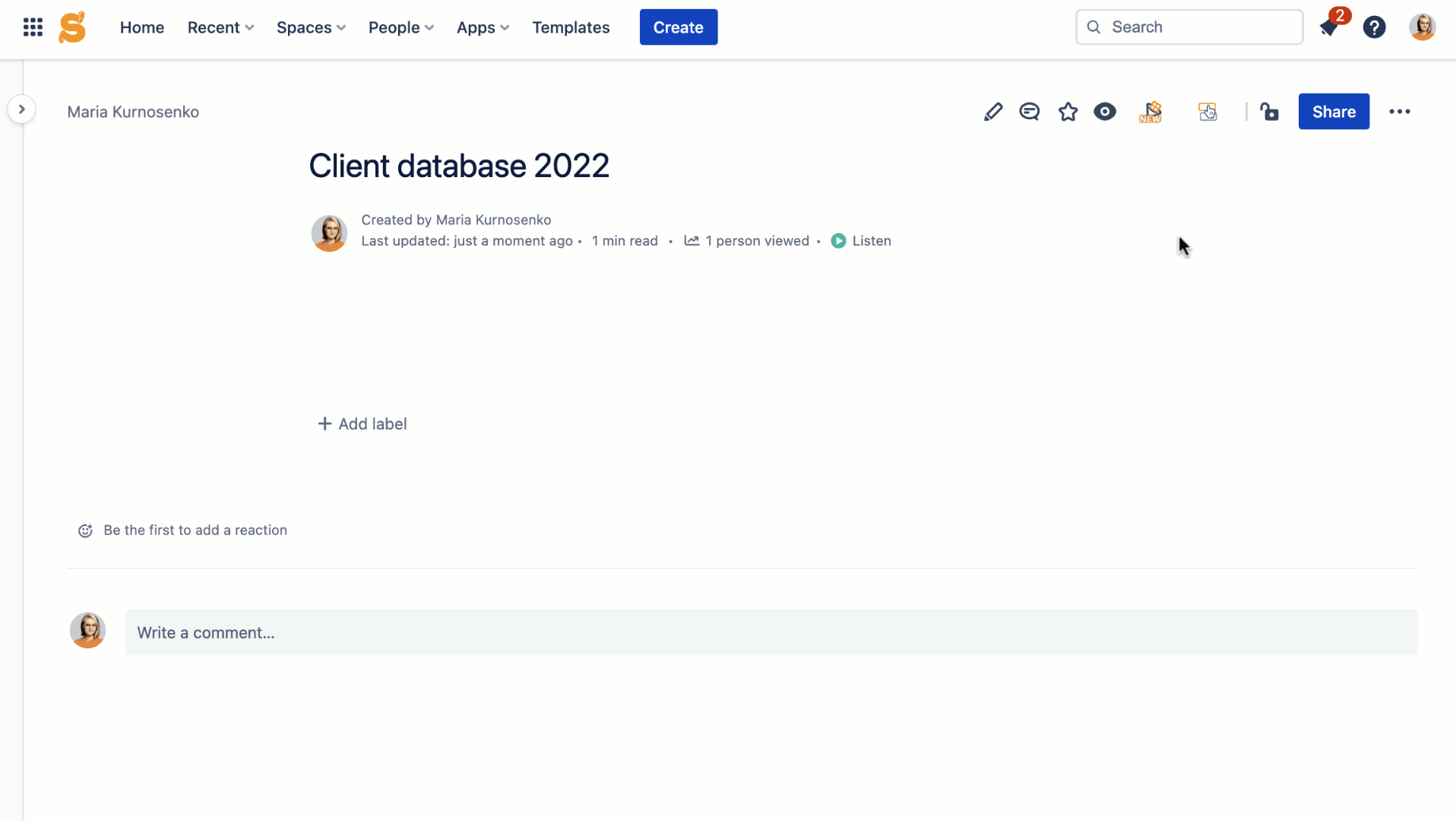Screen dimensions: 1456x821
Task: Click Write a comment box
Action: (x=771, y=632)
